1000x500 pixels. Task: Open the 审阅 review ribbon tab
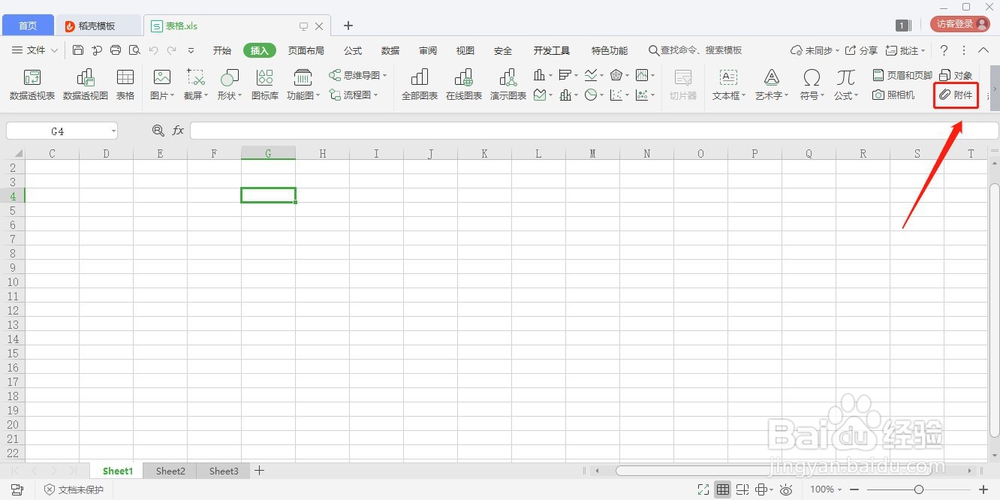coord(428,50)
